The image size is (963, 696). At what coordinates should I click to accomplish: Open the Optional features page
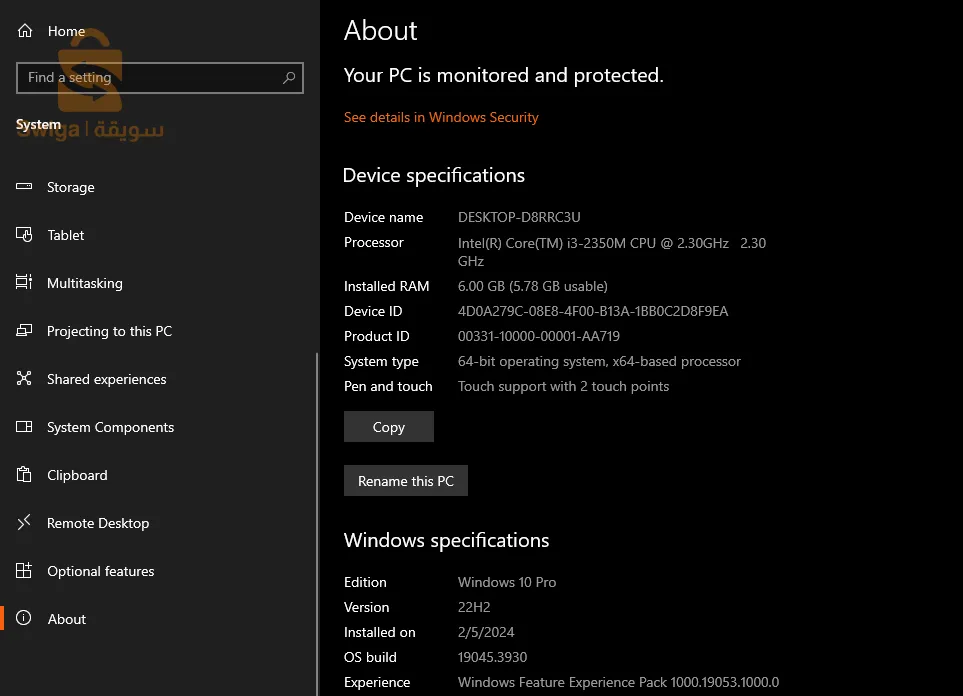[x=101, y=571]
